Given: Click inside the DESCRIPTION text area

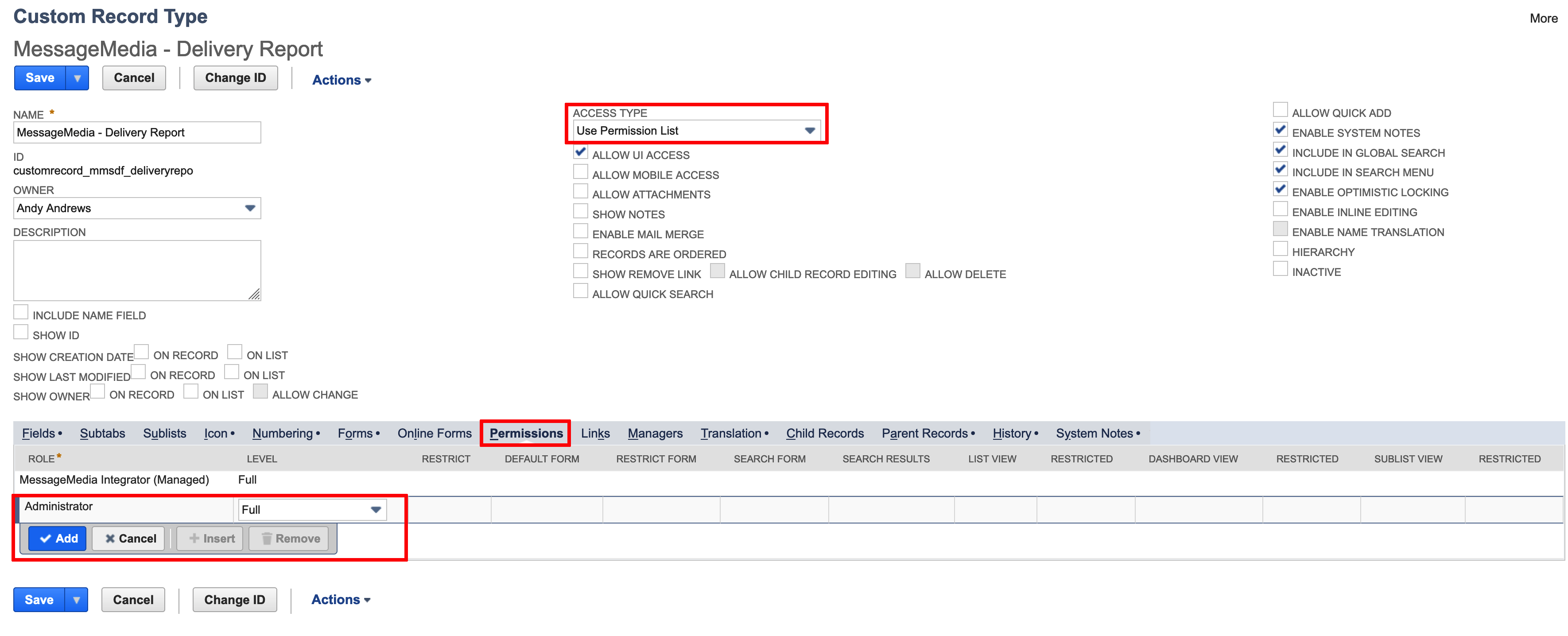Looking at the screenshot, I should click(x=136, y=270).
